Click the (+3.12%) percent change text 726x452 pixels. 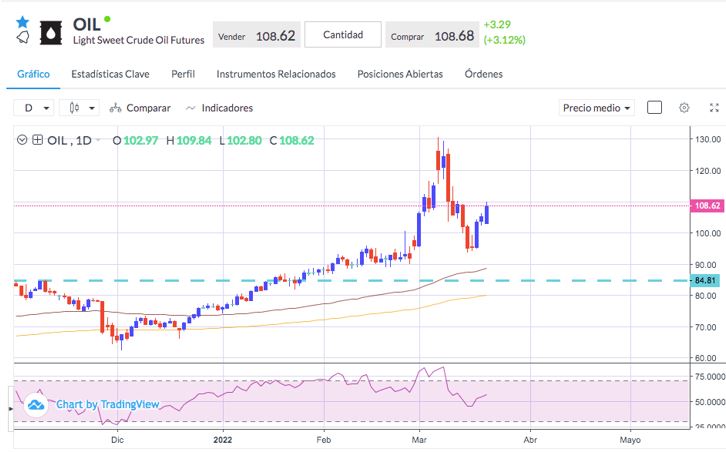(505, 40)
